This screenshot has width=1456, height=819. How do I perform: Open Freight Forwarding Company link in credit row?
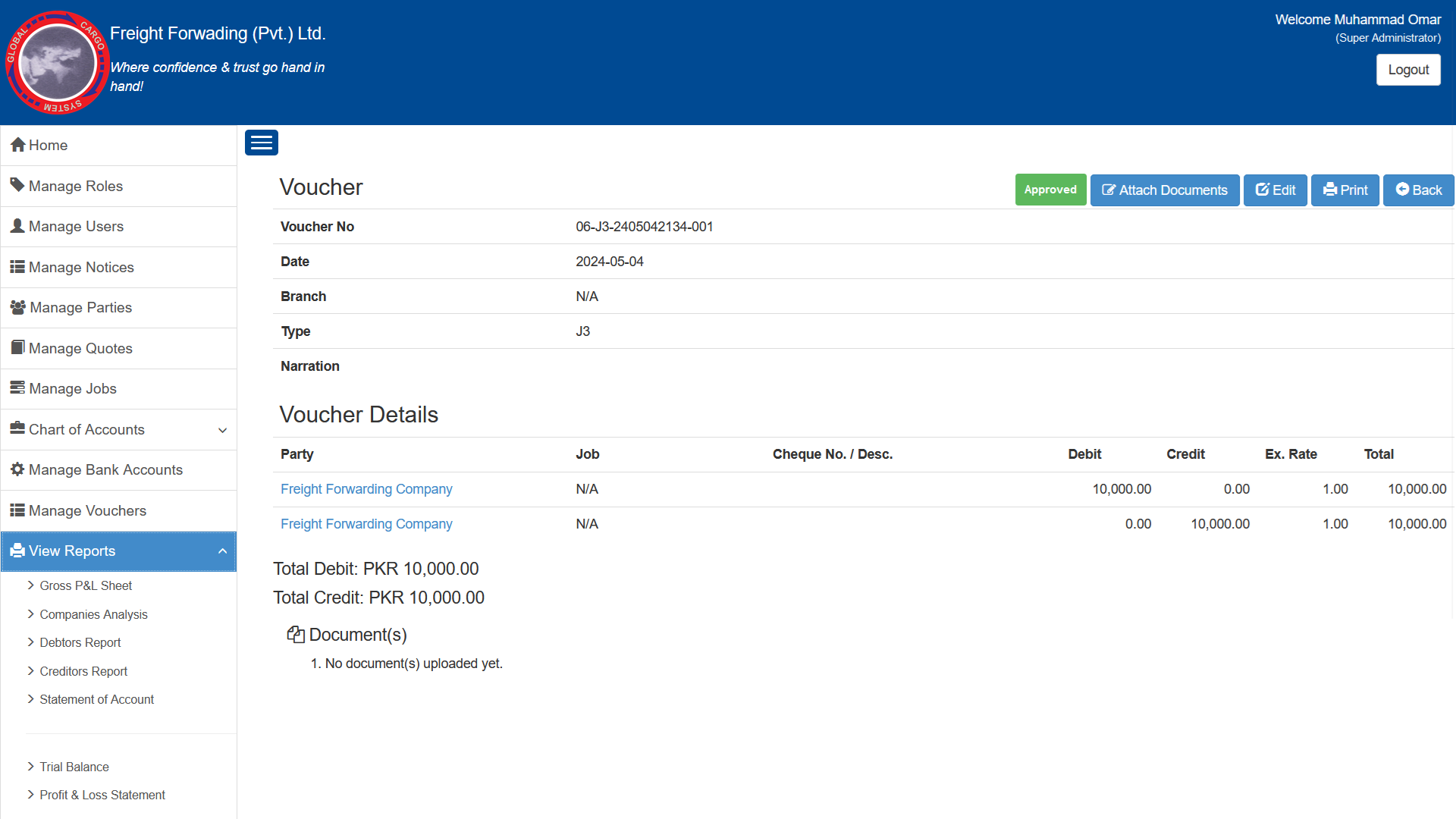366,524
